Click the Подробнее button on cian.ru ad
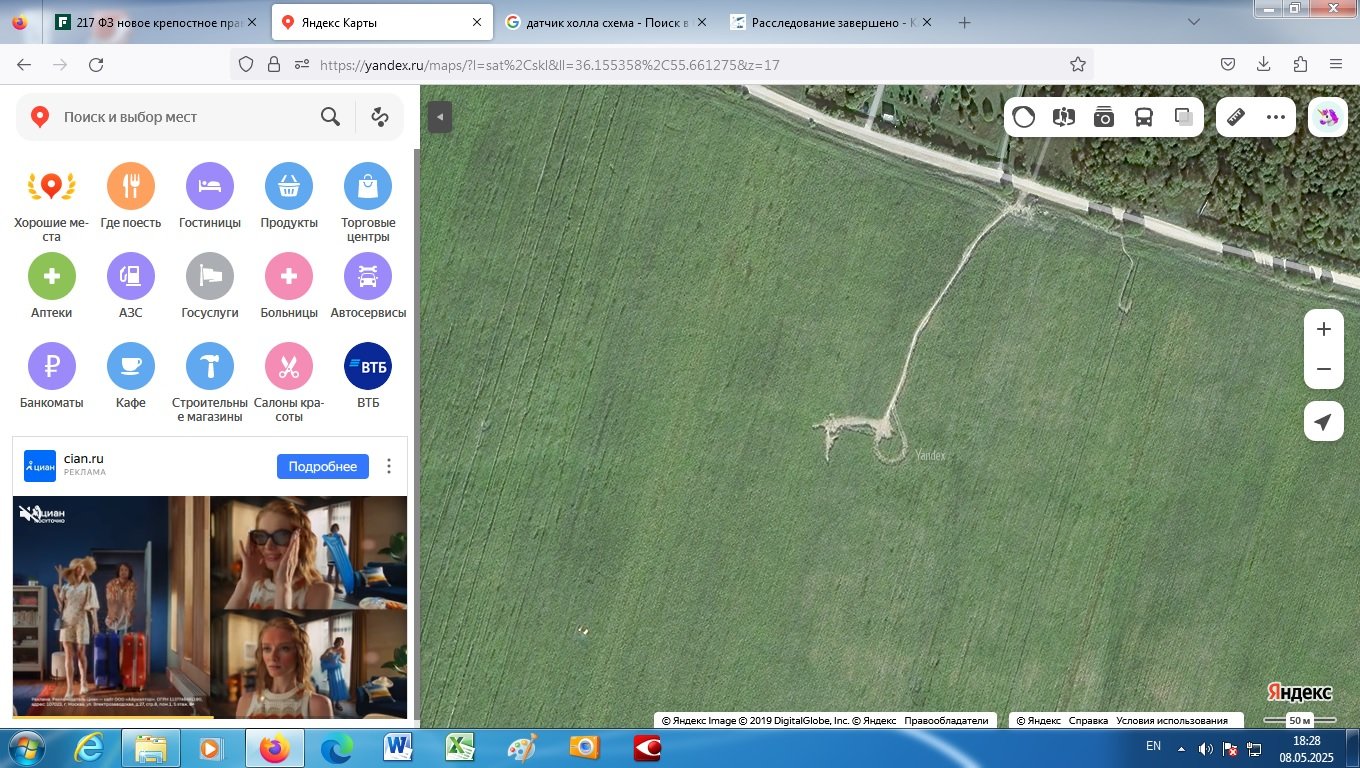Image resolution: width=1360 pixels, height=768 pixels. [x=322, y=466]
